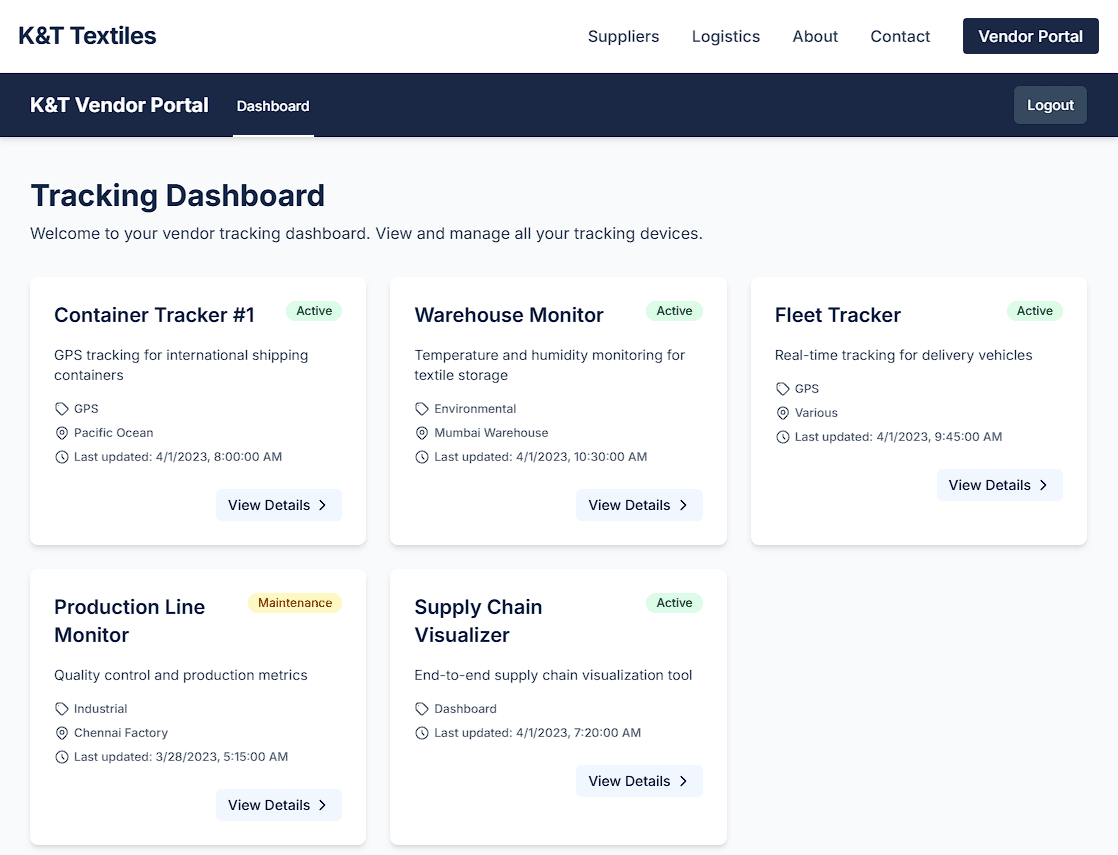Click the clock icon on Container Tracker #1
The height and width of the screenshot is (855, 1118).
point(60,456)
